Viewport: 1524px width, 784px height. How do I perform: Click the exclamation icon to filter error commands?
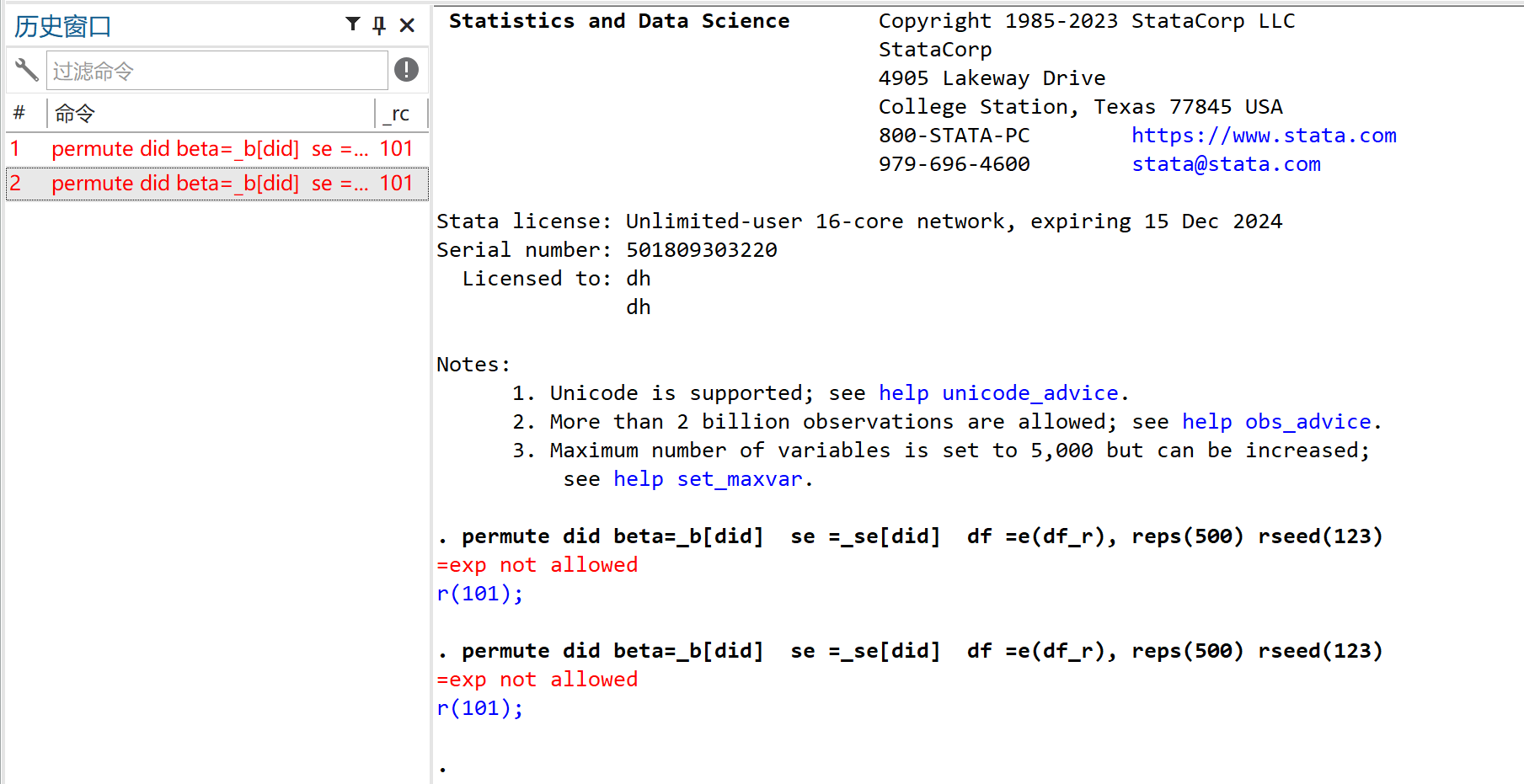(x=406, y=70)
